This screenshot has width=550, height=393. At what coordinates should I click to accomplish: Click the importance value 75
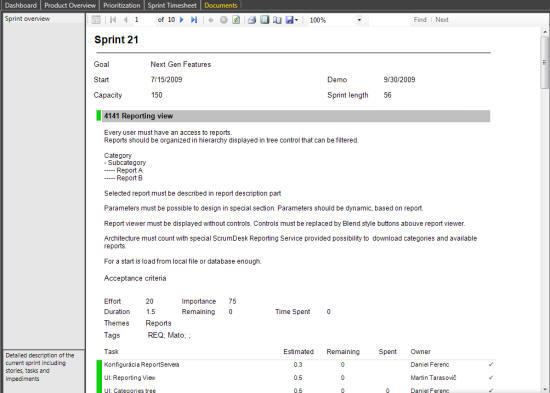coord(232,301)
